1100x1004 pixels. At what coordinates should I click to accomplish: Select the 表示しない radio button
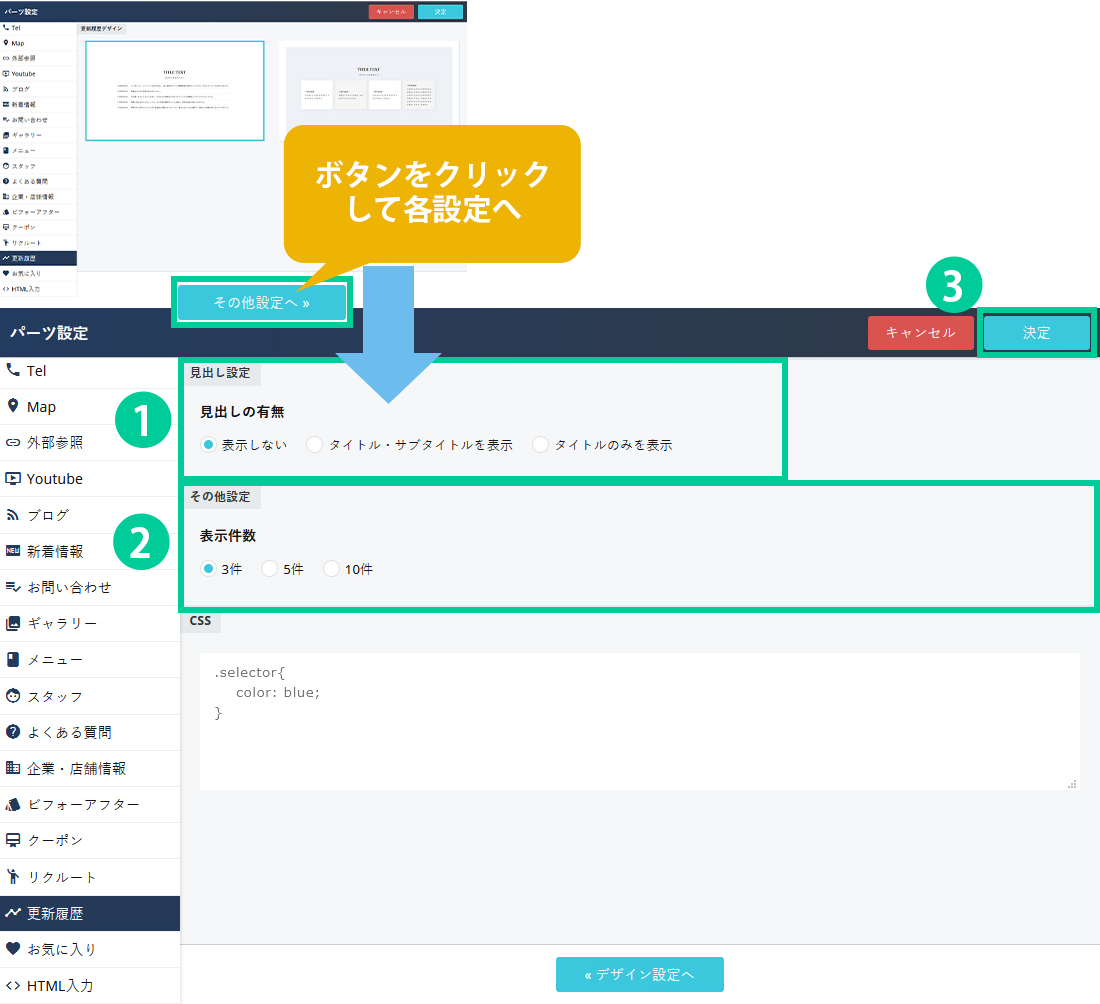click(x=208, y=445)
